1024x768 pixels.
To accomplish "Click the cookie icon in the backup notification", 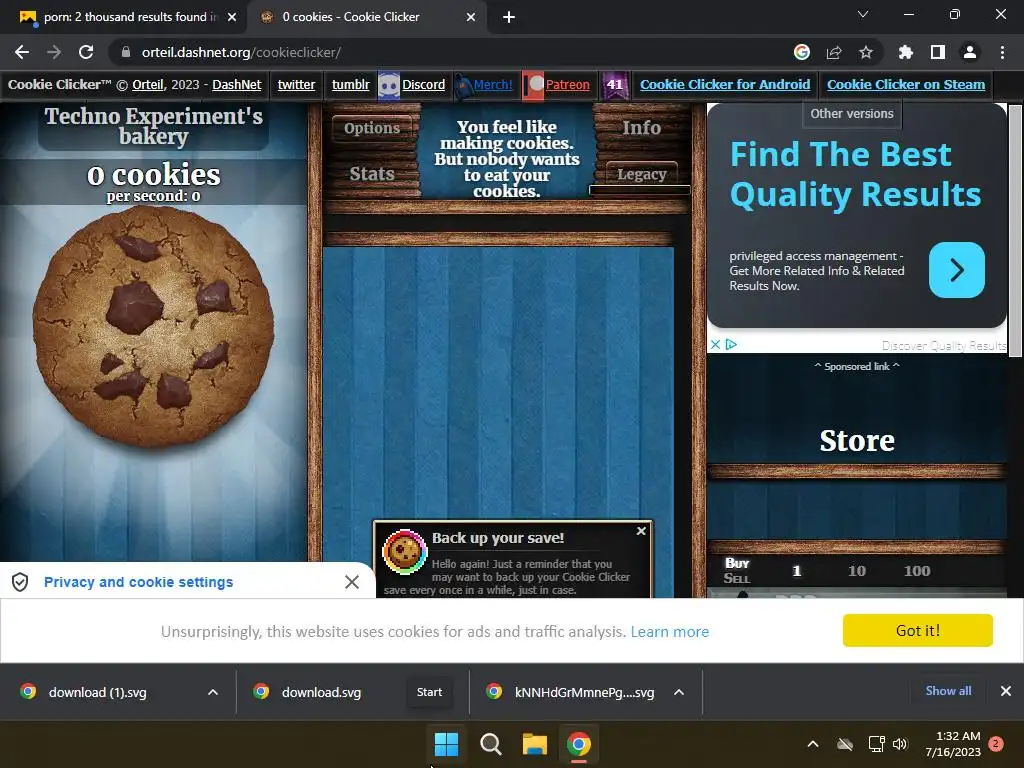I will click(405, 552).
